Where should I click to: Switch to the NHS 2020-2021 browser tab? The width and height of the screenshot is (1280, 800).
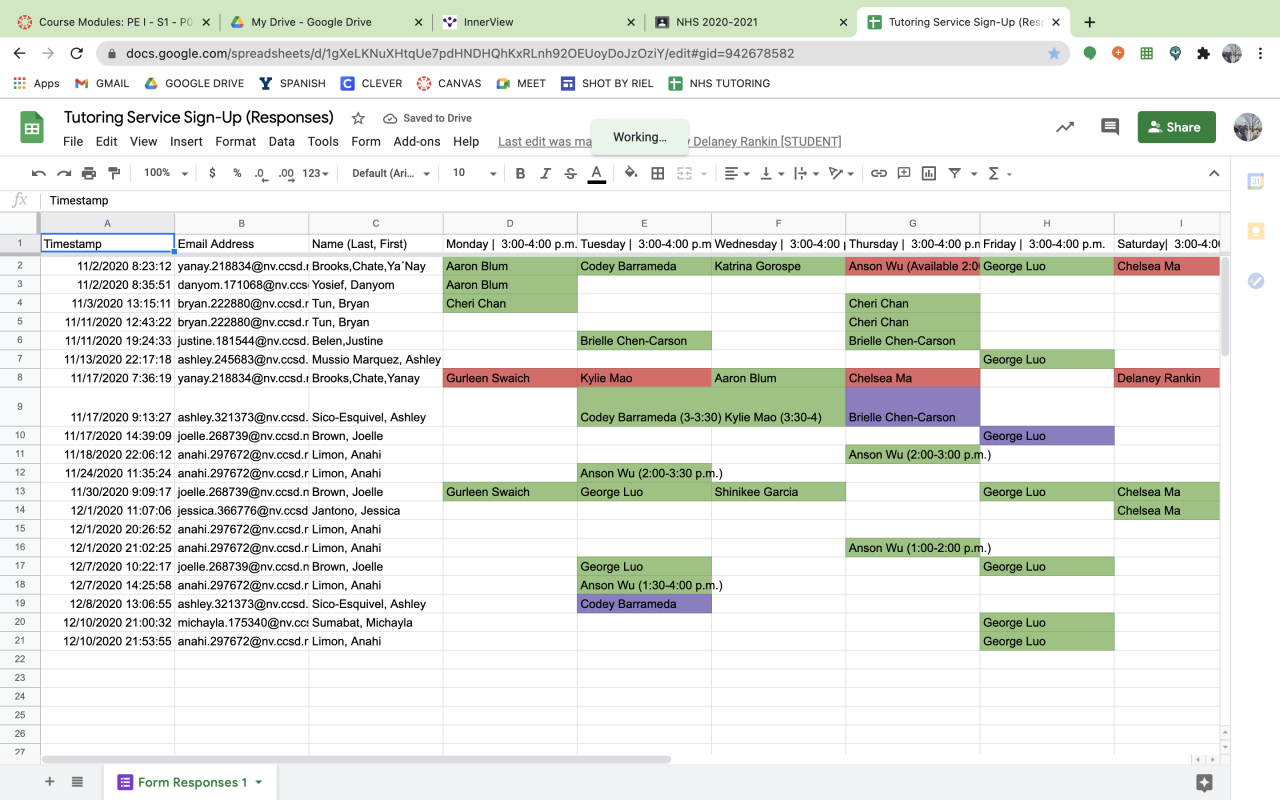point(743,22)
